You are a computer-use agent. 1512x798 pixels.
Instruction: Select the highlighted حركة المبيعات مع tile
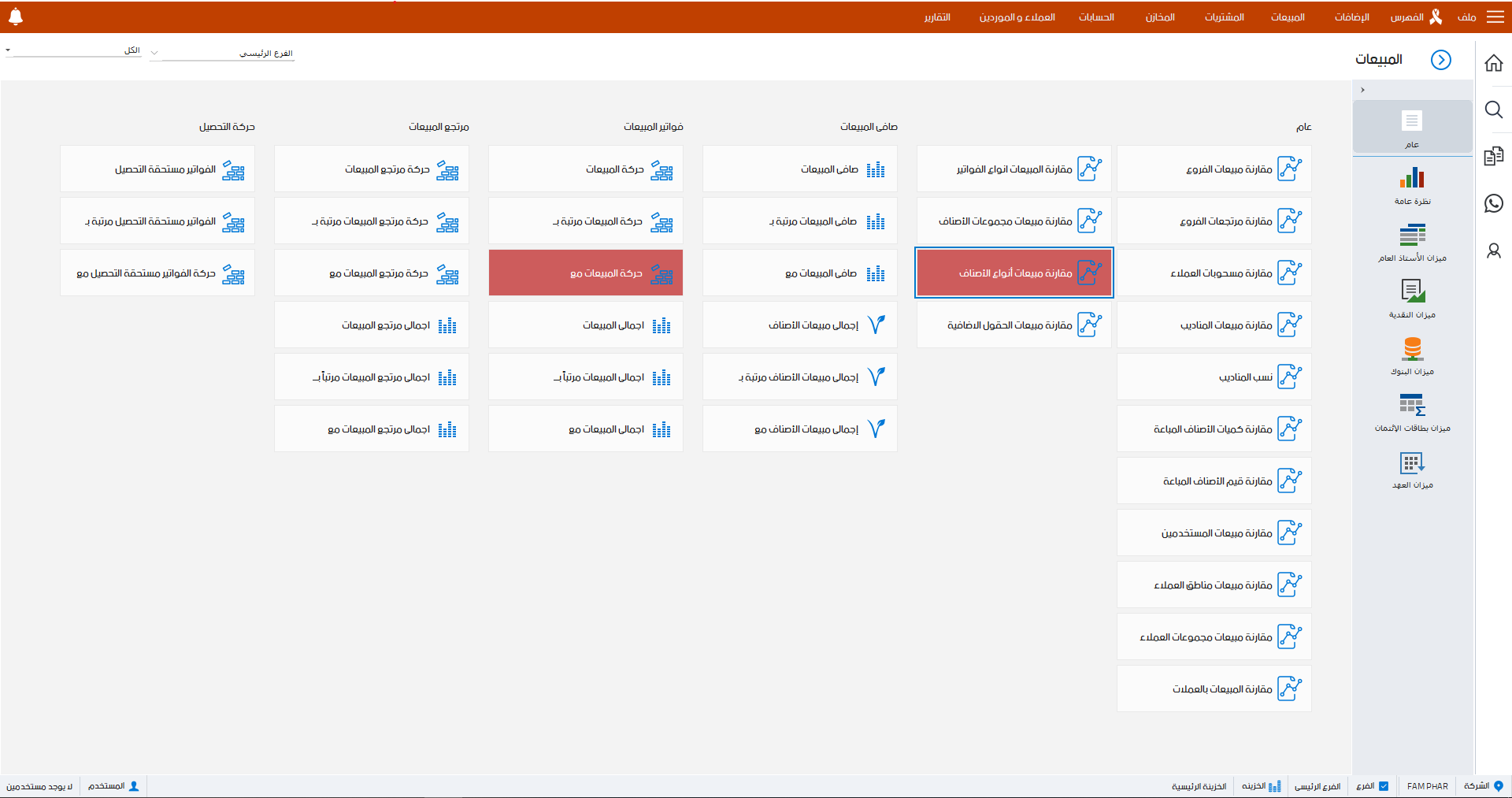point(585,273)
